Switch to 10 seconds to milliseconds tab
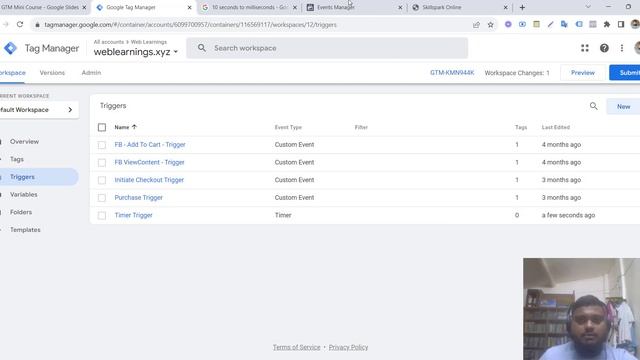The width and height of the screenshot is (640, 360). click(249, 7)
